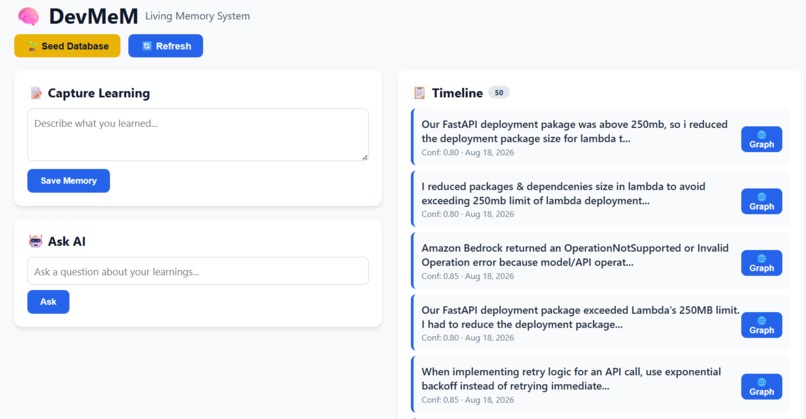
Task: Click the DevMeM title heading
Action: [x=94, y=16]
